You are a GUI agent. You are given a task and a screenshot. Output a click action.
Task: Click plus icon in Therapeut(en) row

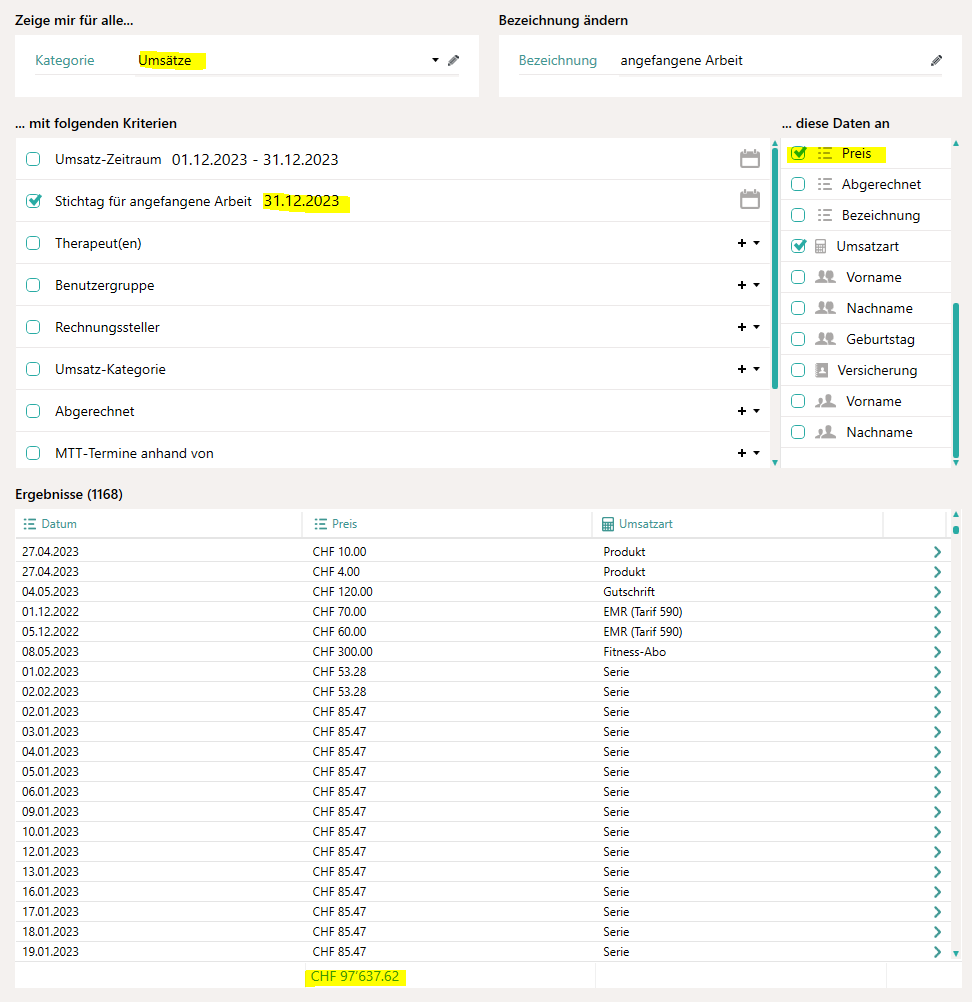coord(741,243)
